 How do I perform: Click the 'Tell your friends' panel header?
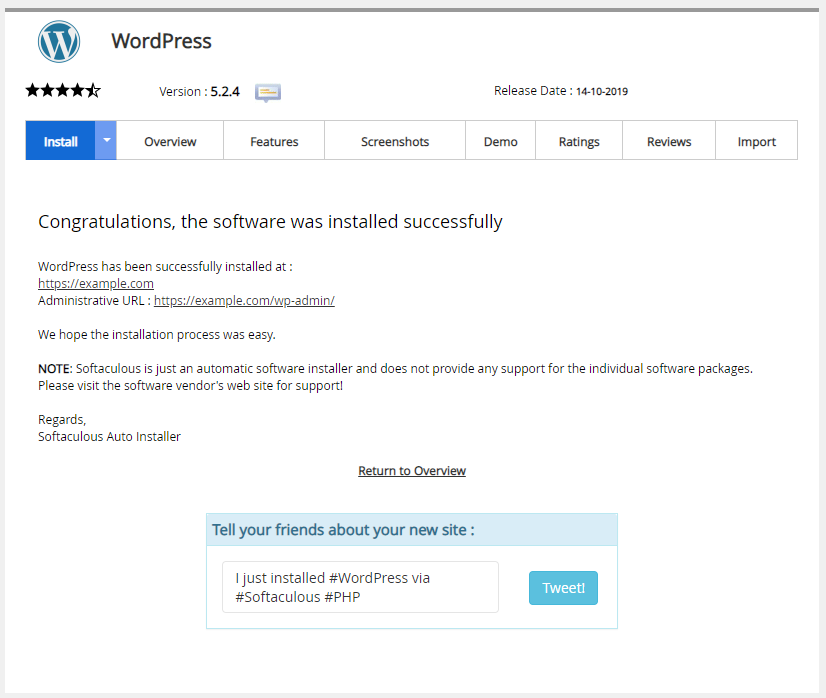[x=411, y=530]
